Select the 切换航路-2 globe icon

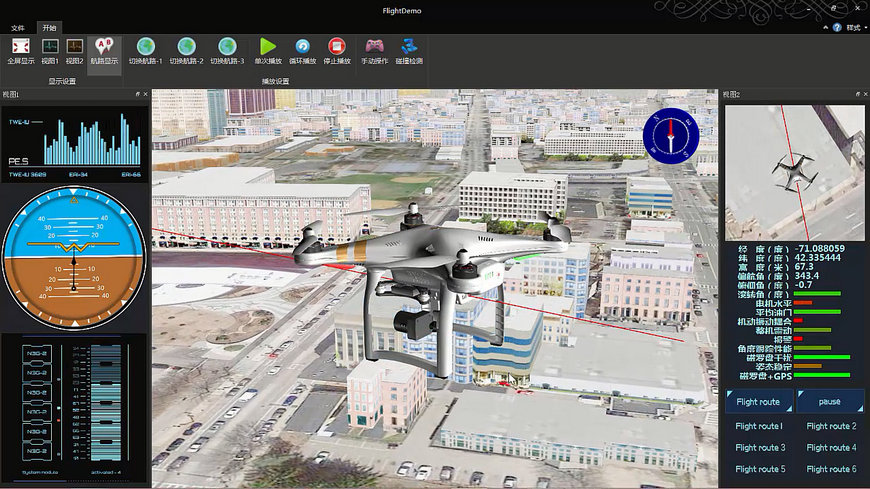(x=186, y=46)
